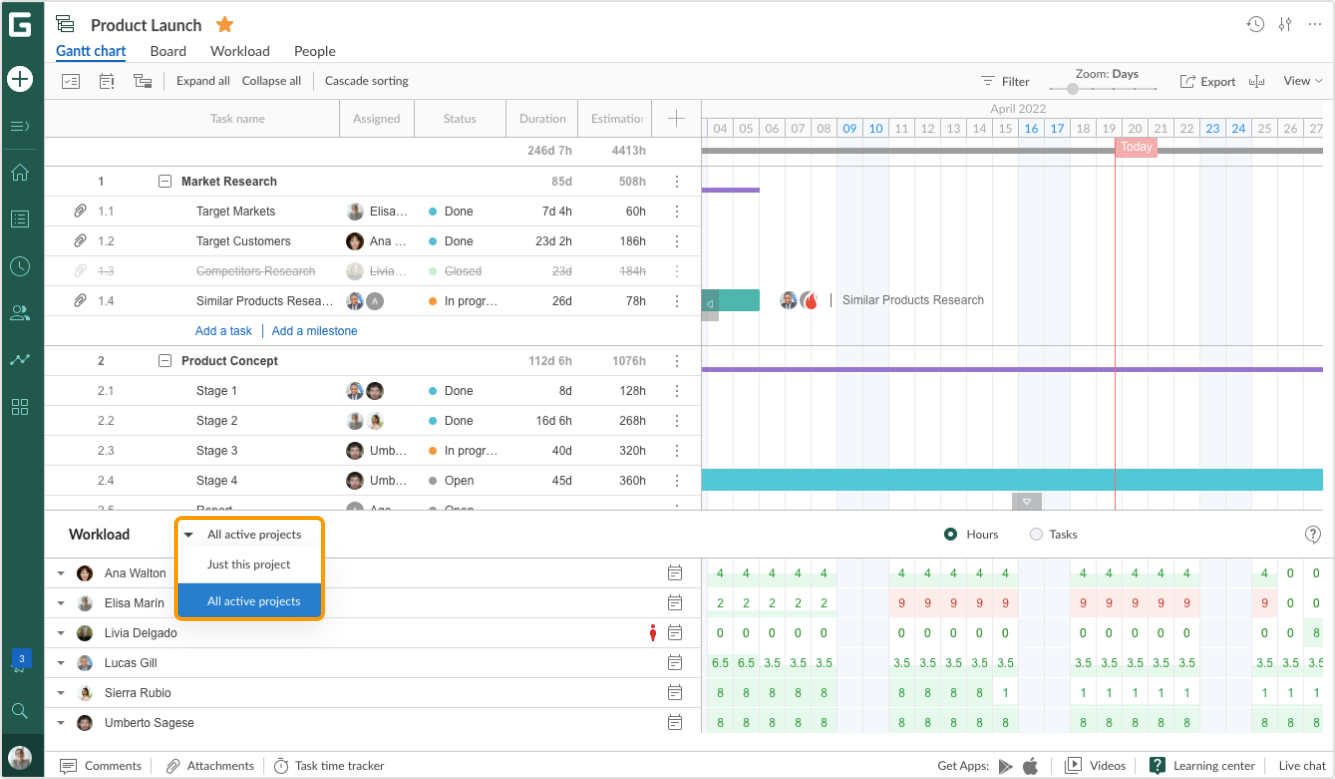Select the Hours radio button in Workload
The height and width of the screenshot is (779, 1335).
(x=949, y=533)
